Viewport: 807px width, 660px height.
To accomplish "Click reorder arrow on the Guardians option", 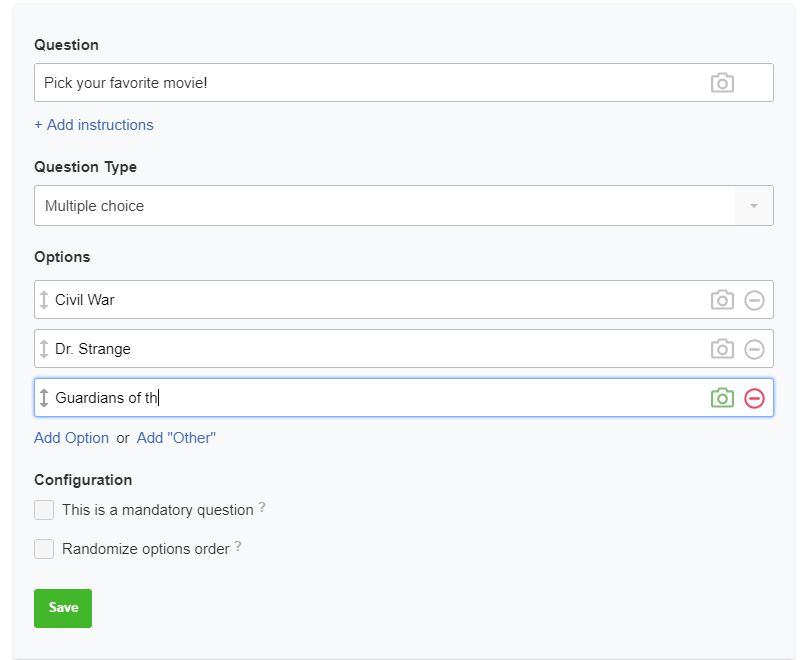I will [44, 398].
